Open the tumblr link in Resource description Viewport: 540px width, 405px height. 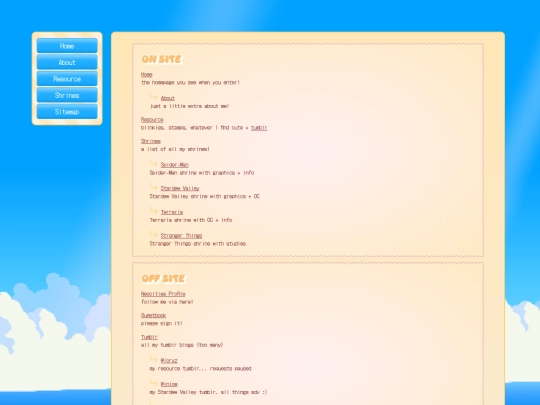259,128
